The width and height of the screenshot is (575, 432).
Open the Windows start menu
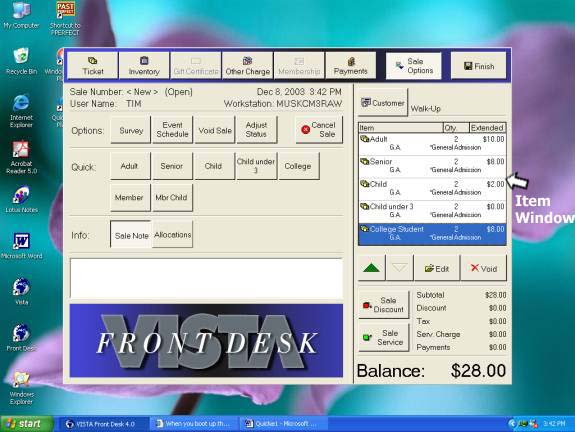click(x=26, y=424)
